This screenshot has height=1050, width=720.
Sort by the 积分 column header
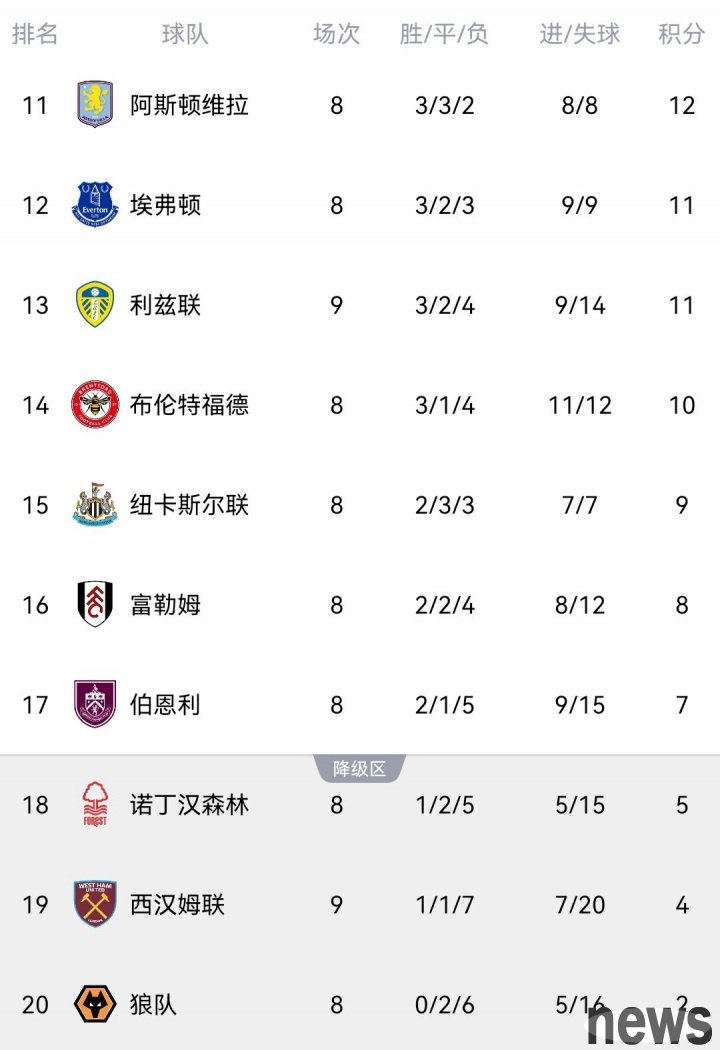click(x=681, y=34)
